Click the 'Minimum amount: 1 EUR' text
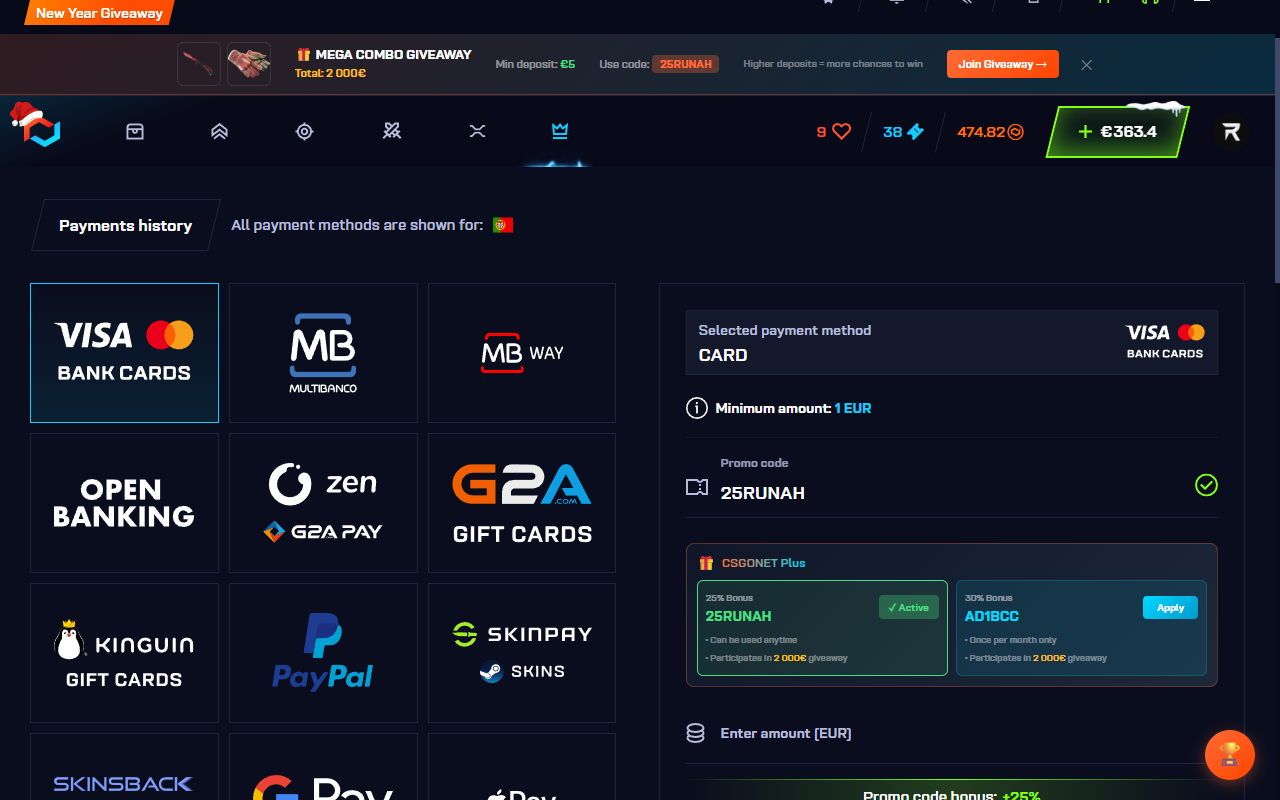The width and height of the screenshot is (1280, 800). click(793, 408)
